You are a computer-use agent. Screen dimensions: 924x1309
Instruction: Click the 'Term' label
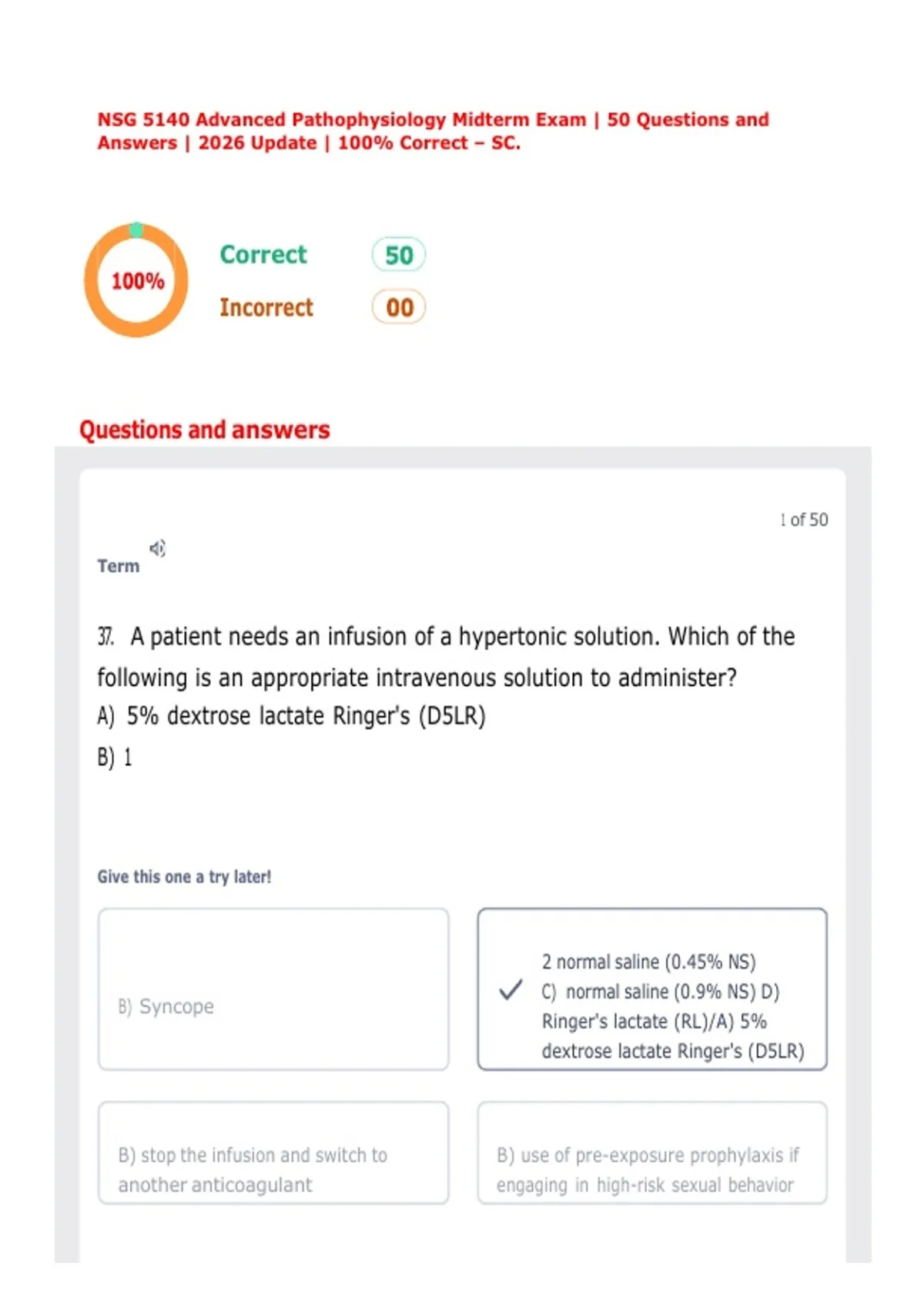119,566
